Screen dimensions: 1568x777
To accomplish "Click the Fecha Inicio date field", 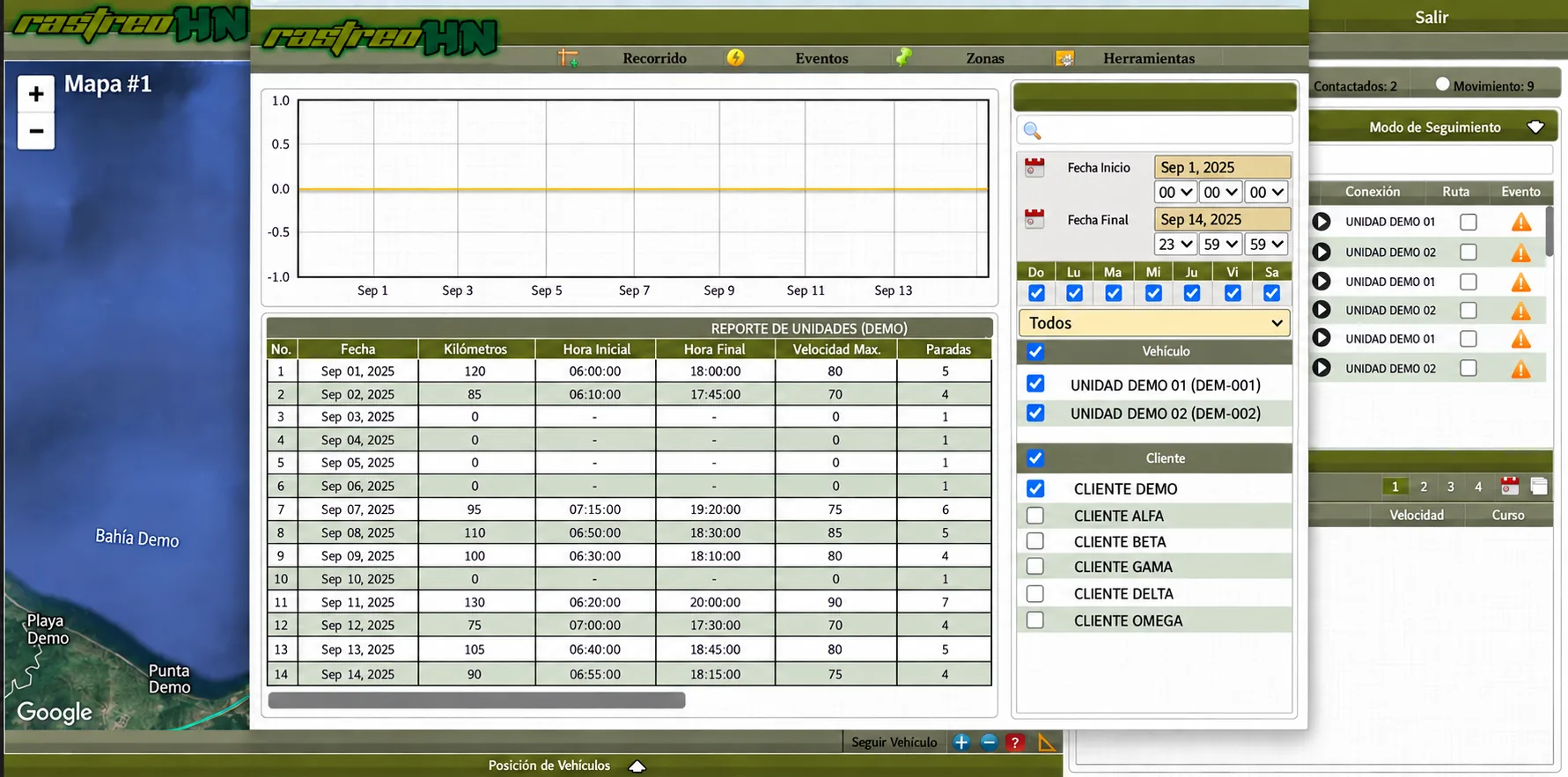I will pos(1222,167).
